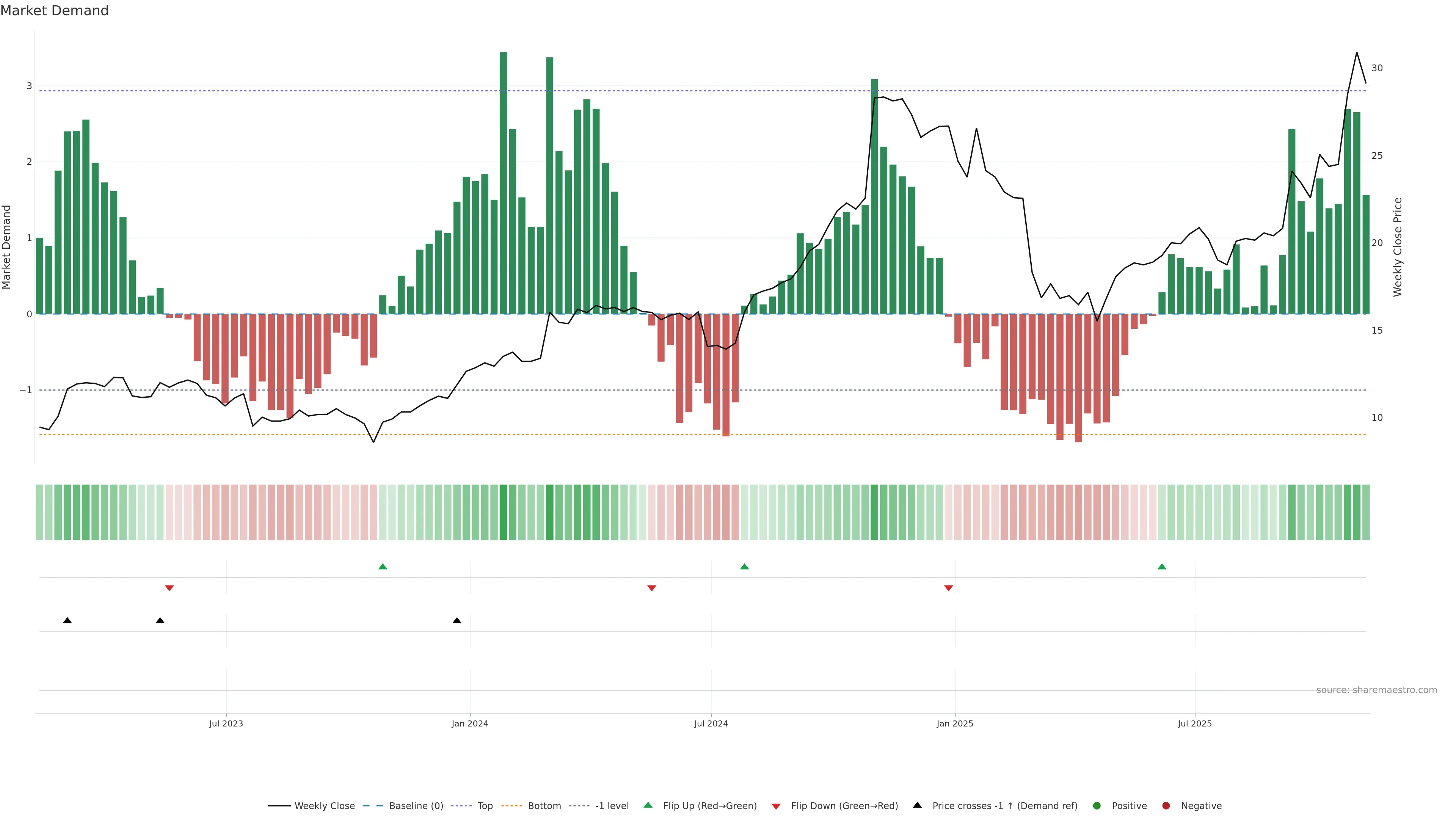The height and width of the screenshot is (819, 1456).
Task: Toggle the Top dotted line legend entry
Action: (485, 805)
